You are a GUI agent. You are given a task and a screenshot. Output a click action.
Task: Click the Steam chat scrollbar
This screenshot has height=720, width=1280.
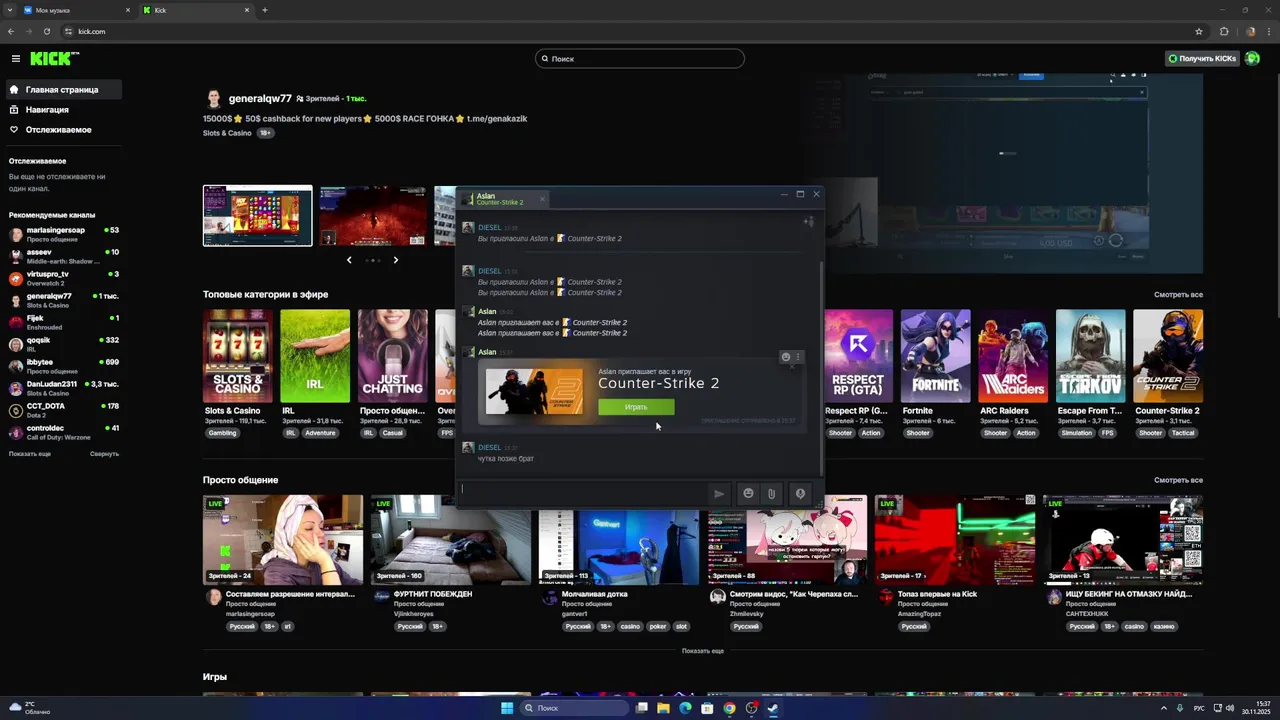tap(822, 370)
